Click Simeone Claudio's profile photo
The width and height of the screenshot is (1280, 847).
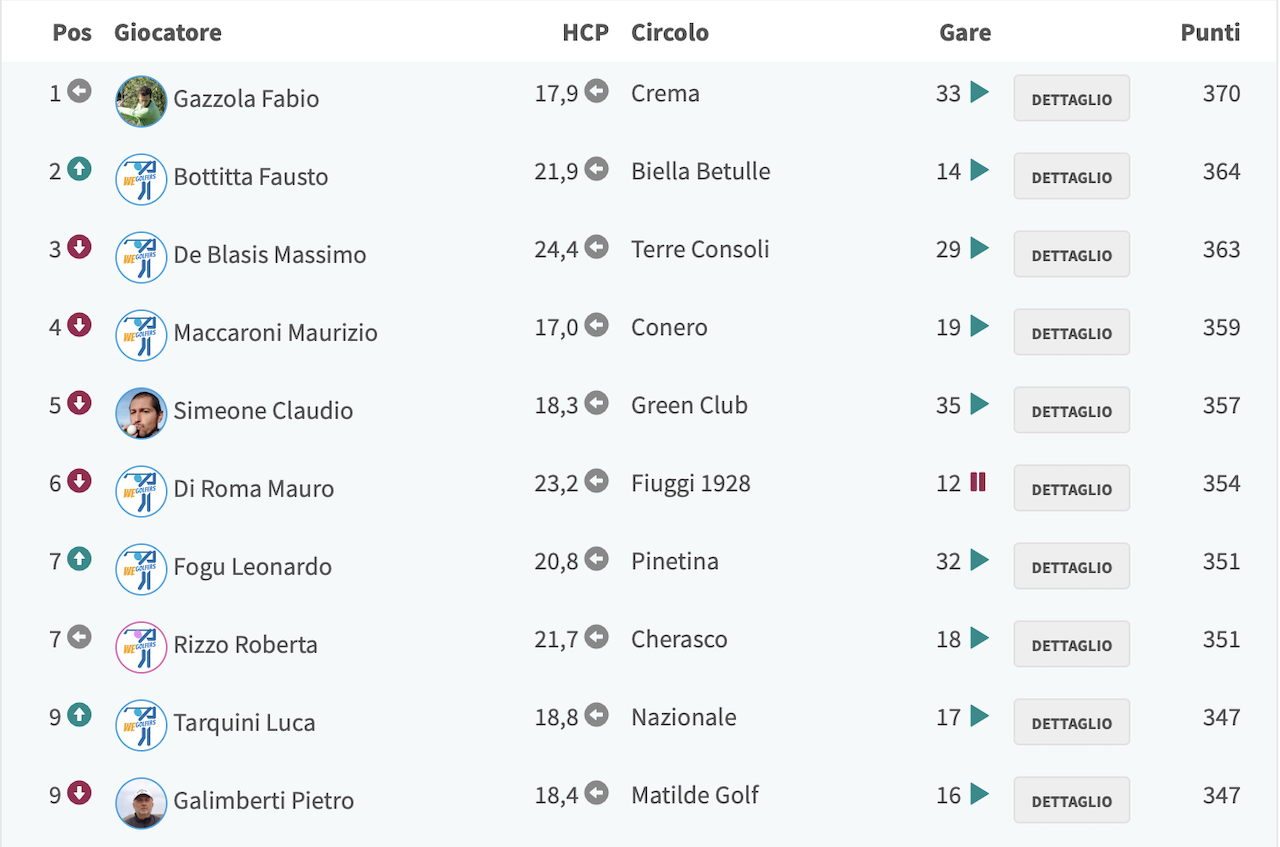pyautogui.click(x=141, y=413)
